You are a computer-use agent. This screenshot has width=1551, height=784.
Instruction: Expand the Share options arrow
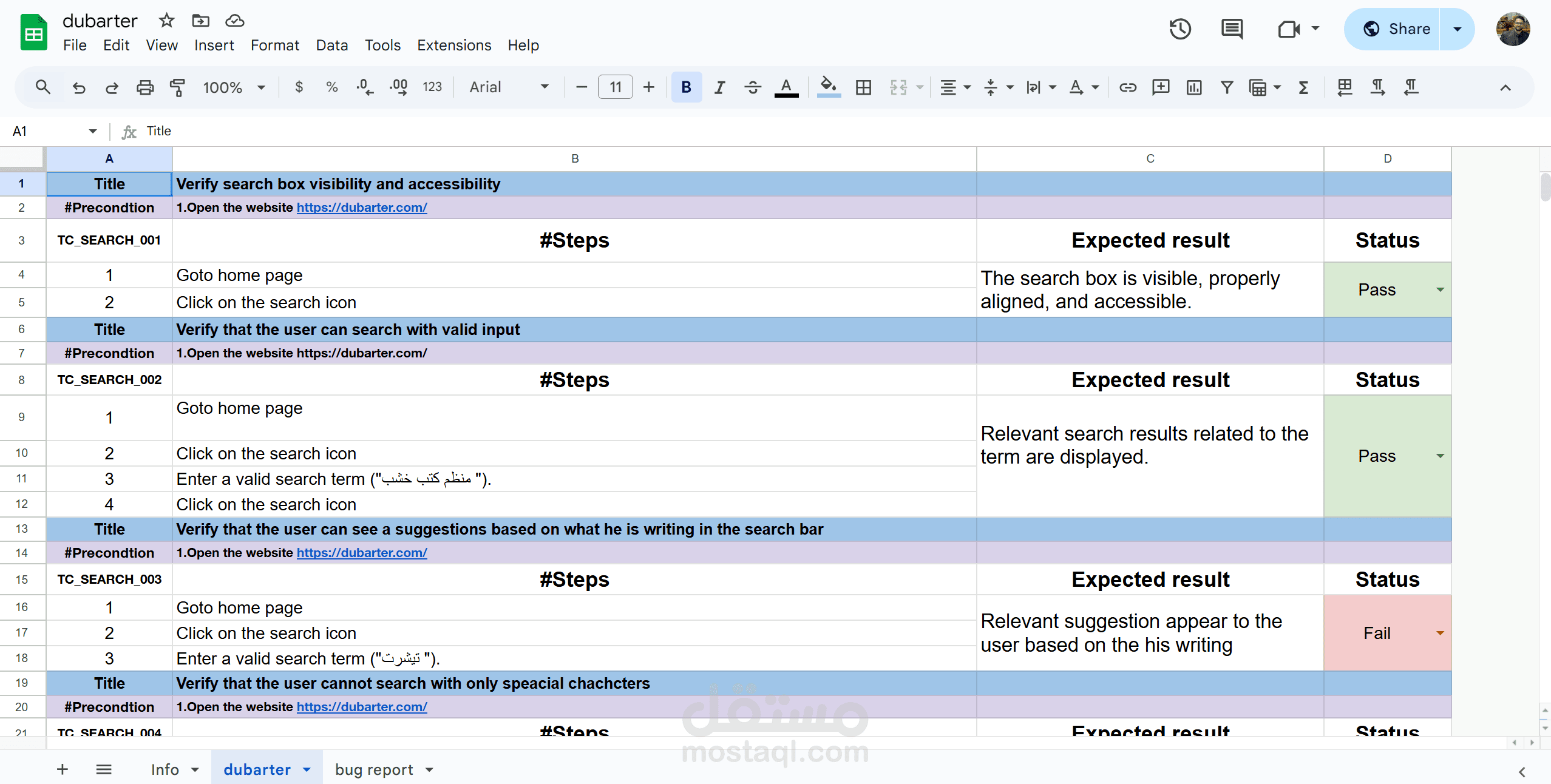click(x=1457, y=29)
